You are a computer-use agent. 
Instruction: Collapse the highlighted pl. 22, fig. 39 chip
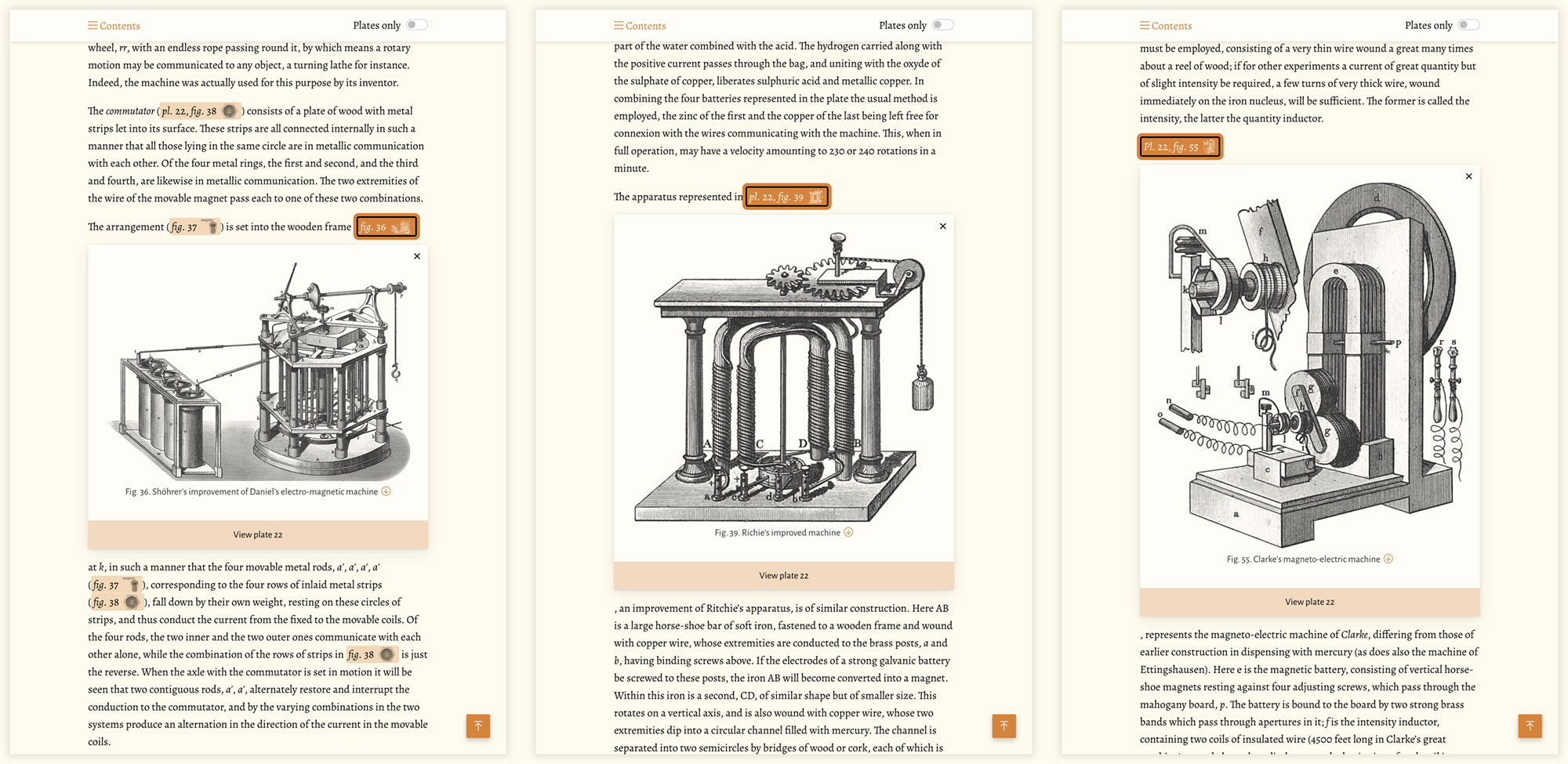[786, 197]
